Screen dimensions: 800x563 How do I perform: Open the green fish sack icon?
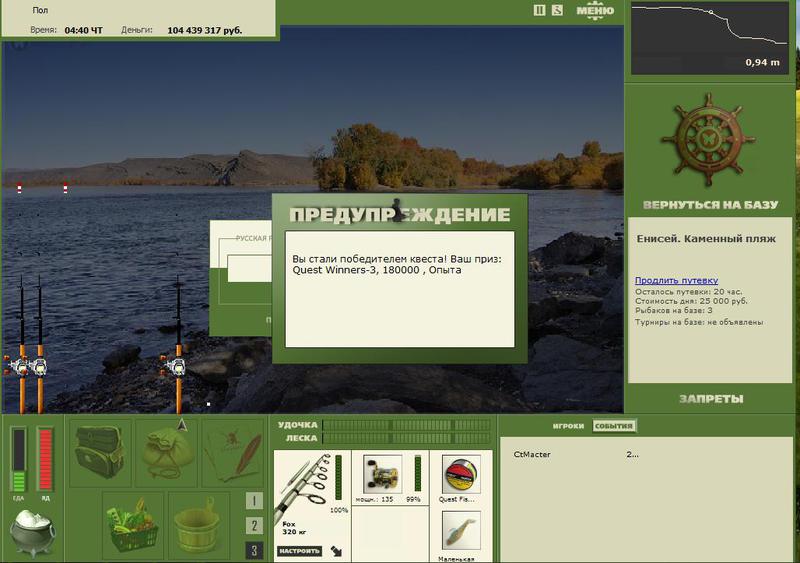pyautogui.click(x=166, y=452)
